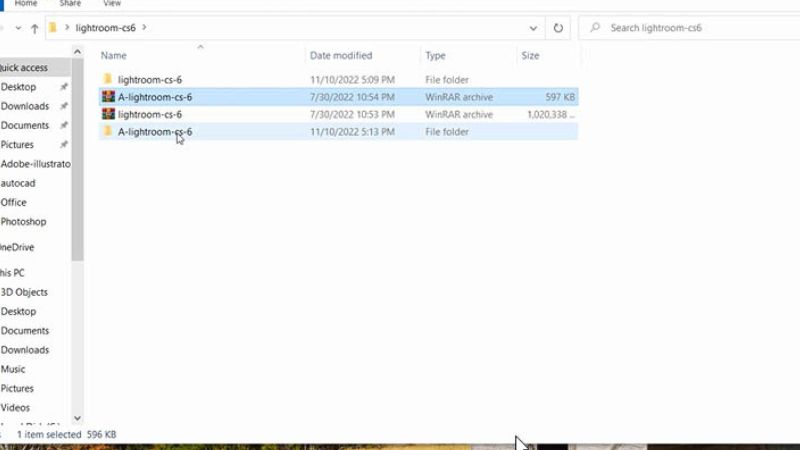Open 3D Objects under This PC
The width and height of the screenshot is (800, 450).
tap(24, 292)
